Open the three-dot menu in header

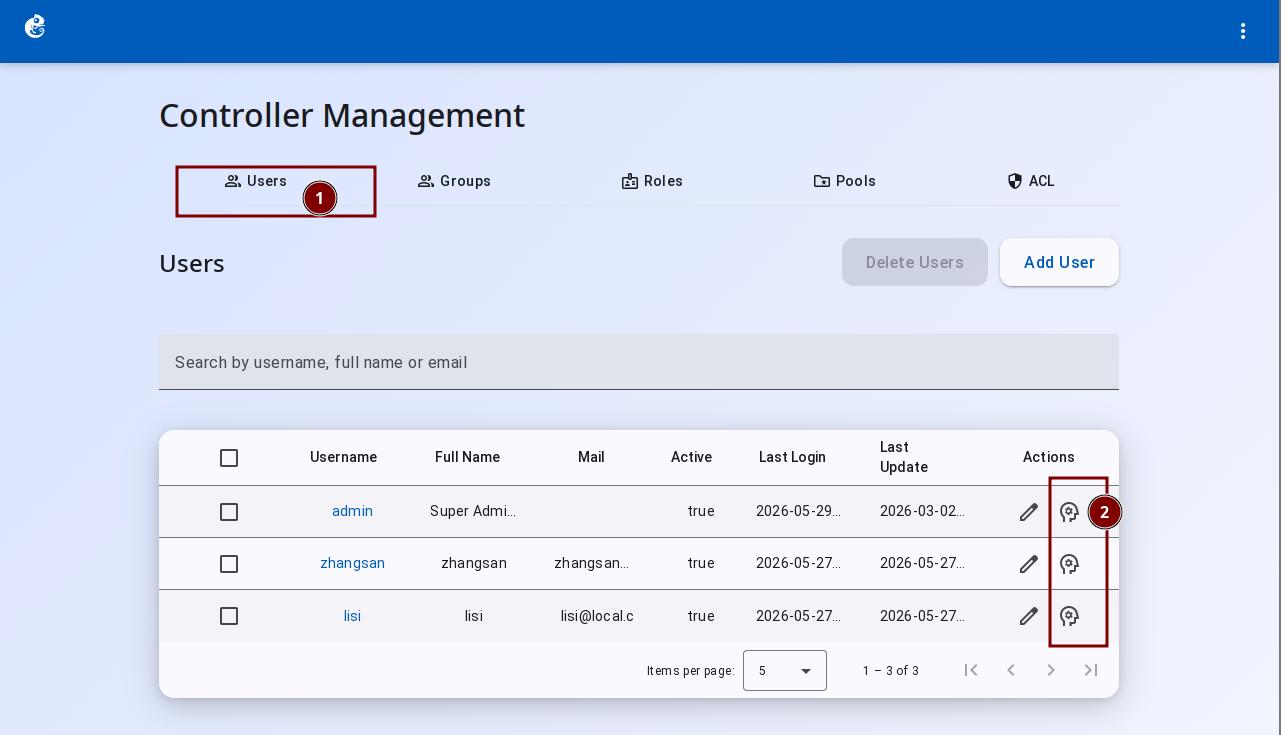(1243, 31)
